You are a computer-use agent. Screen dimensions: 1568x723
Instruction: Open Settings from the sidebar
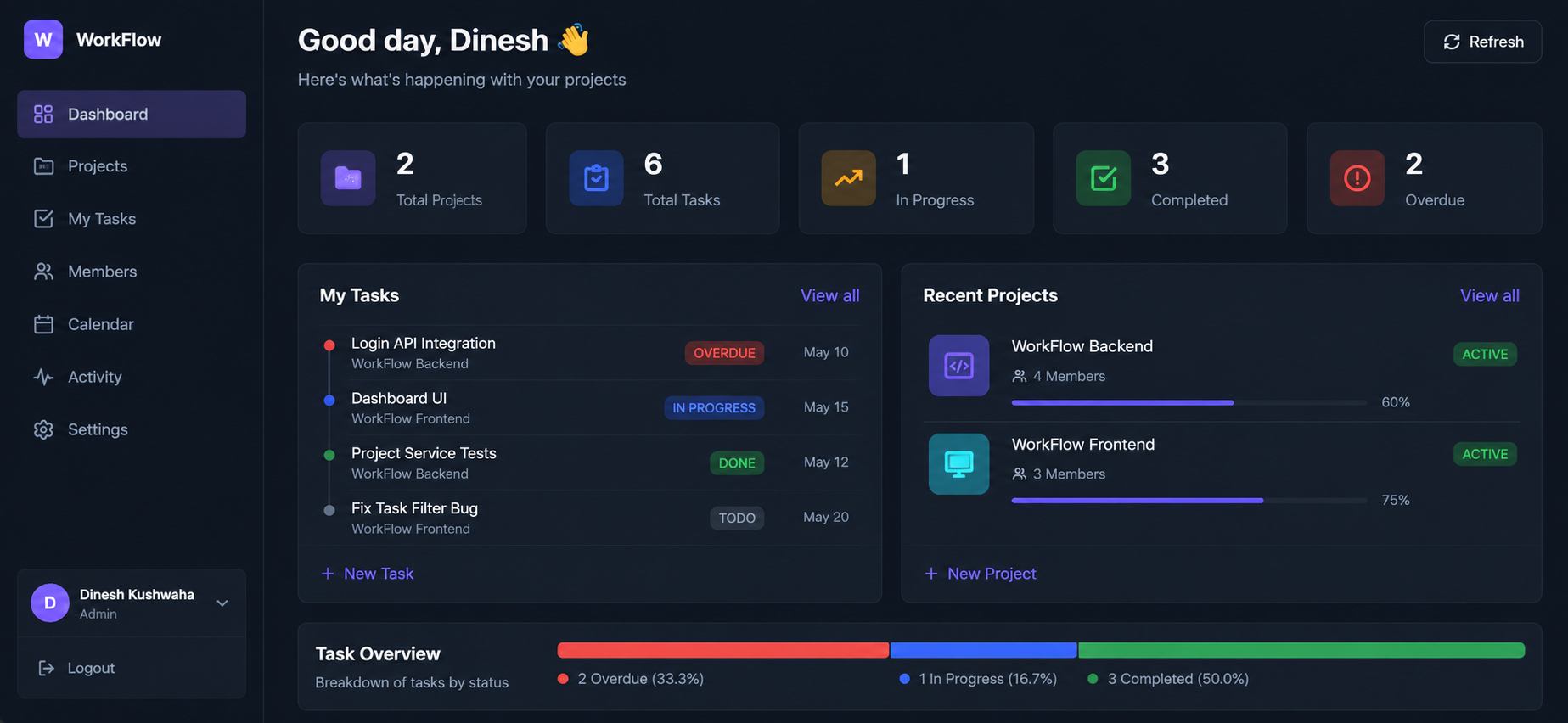coord(132,429)
